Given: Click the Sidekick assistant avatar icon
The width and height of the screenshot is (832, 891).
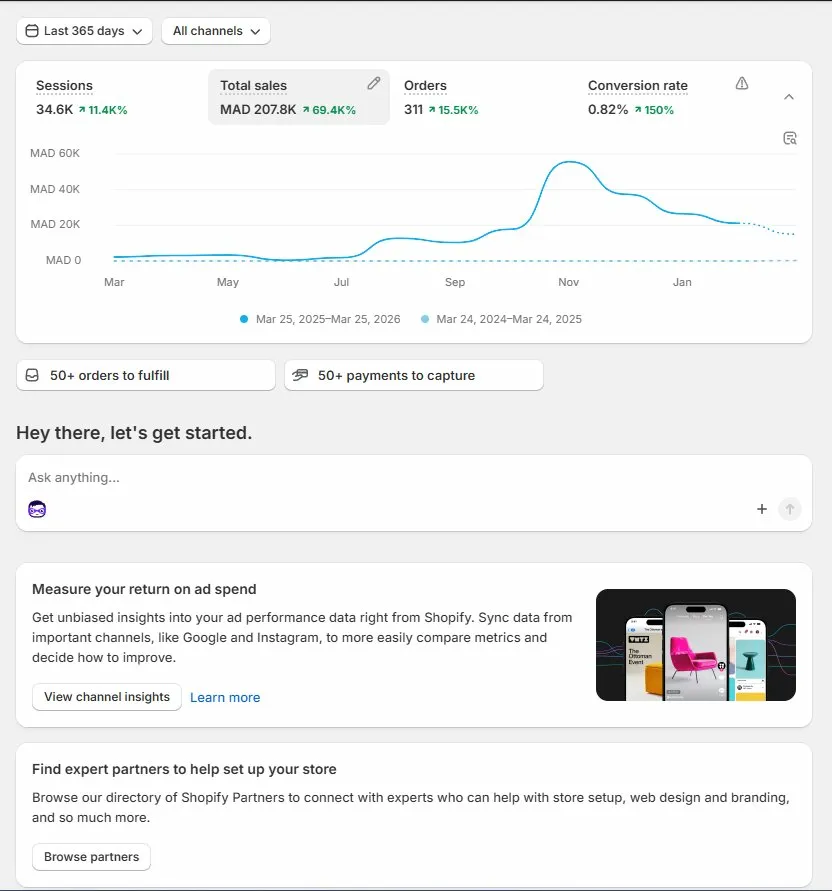Looking at the screenshot, I should point(37,509).
